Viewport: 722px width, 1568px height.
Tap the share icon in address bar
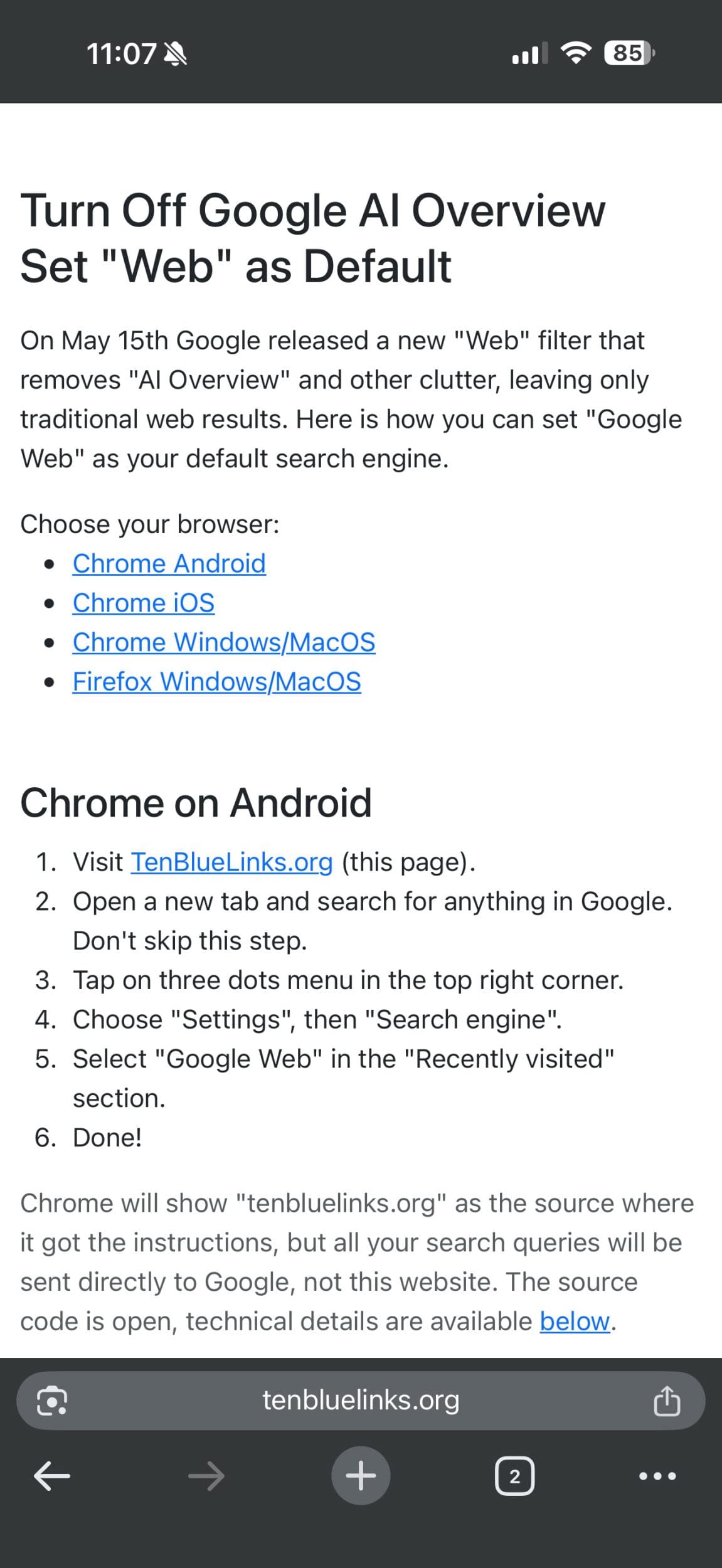point(667,1401)
